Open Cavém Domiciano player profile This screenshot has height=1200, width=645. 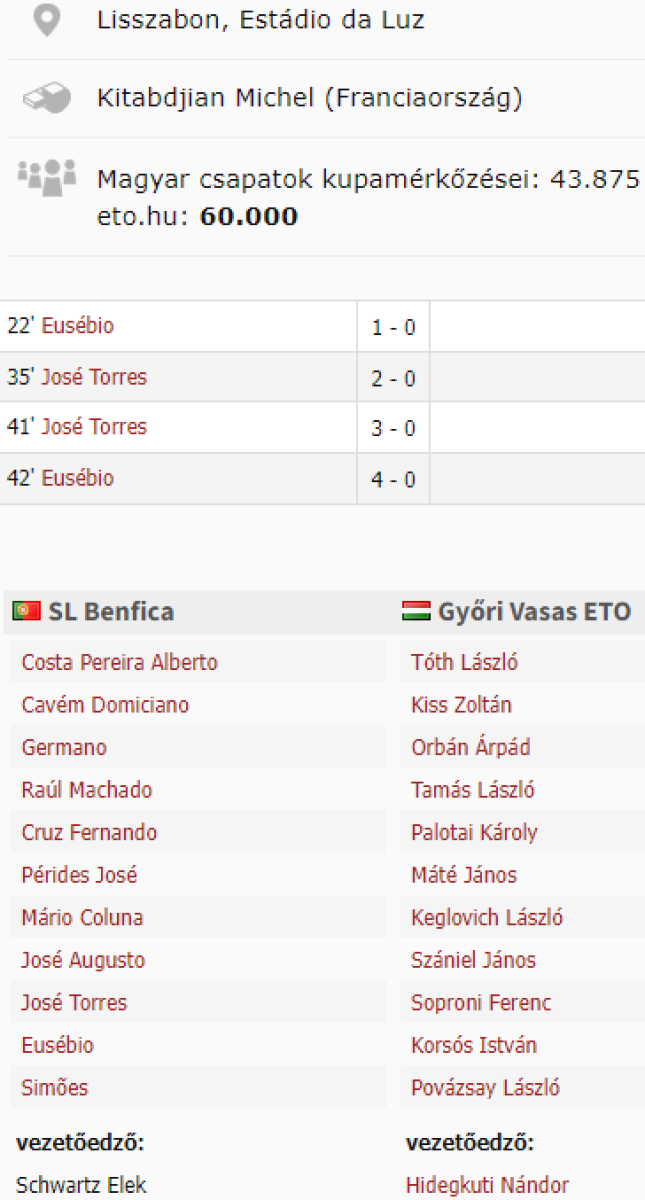(105, 705)
